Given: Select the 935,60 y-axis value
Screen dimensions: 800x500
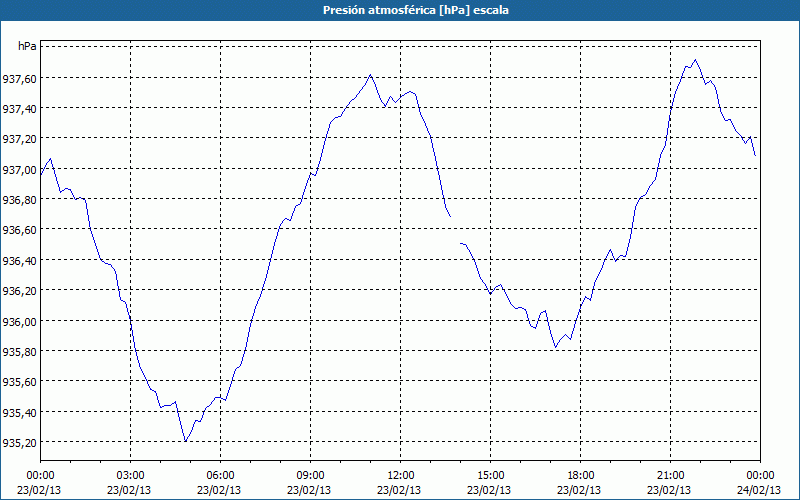Looking at the screenshot, I should click(x=19, y=382).
